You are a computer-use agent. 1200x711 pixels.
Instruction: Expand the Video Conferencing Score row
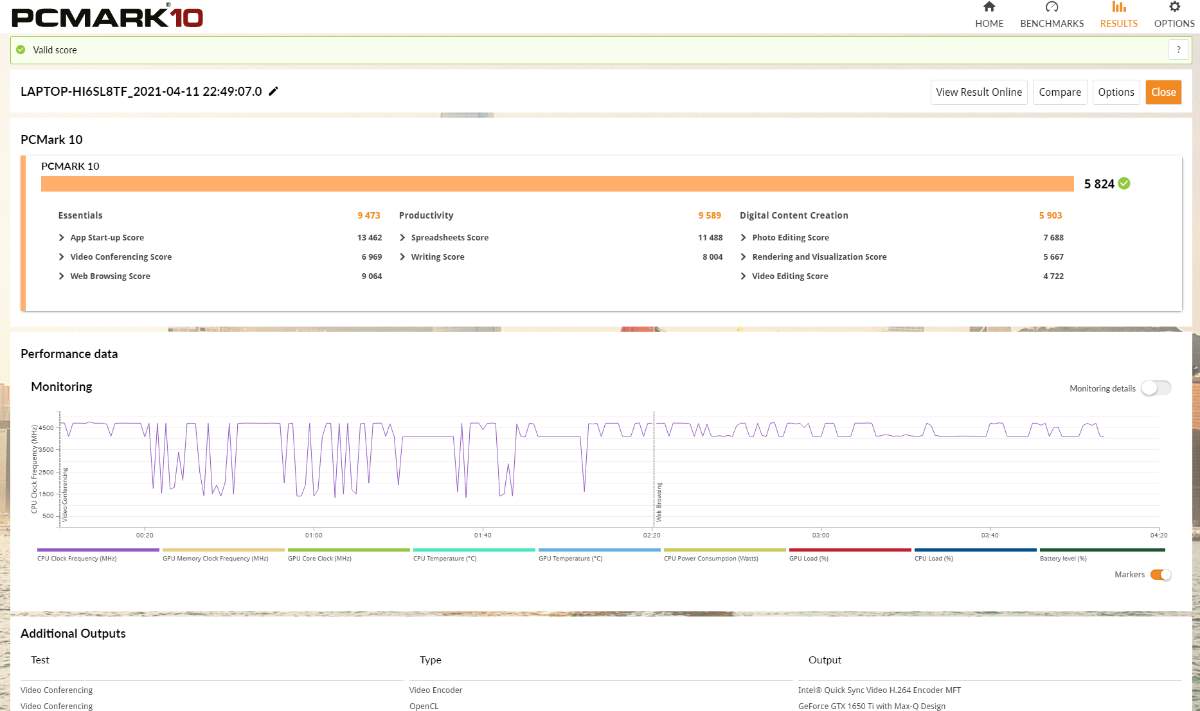pos(62,257)
